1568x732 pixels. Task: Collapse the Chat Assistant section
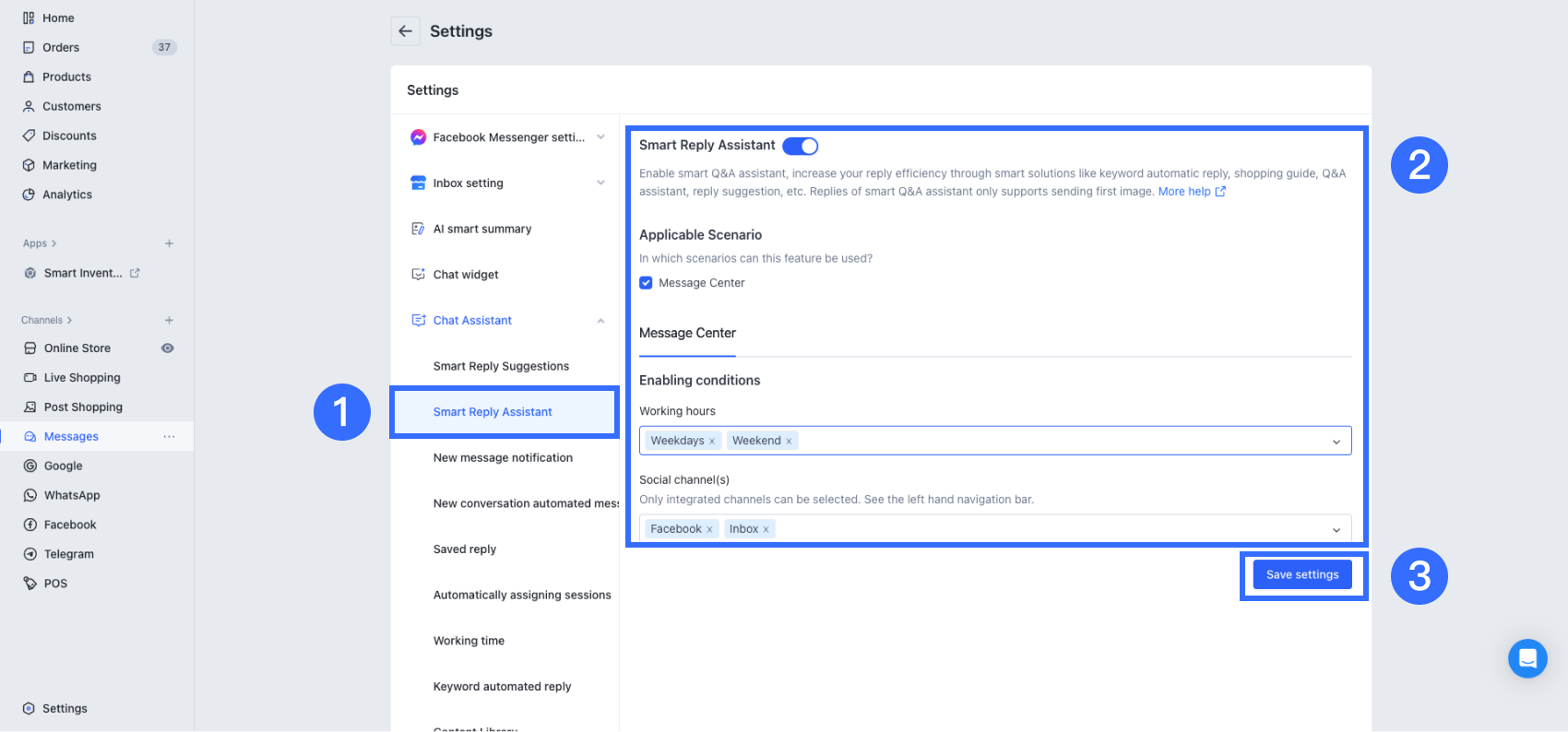(600, 321)
